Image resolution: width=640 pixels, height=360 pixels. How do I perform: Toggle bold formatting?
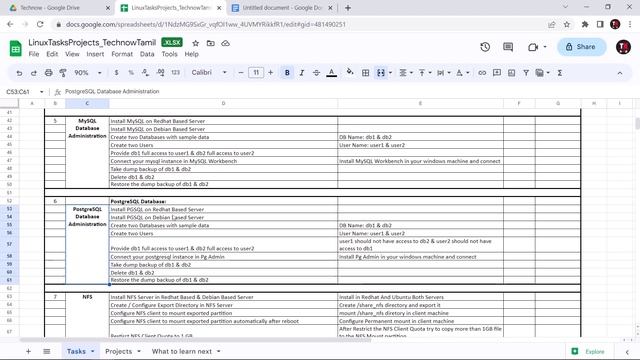[287, 73]
